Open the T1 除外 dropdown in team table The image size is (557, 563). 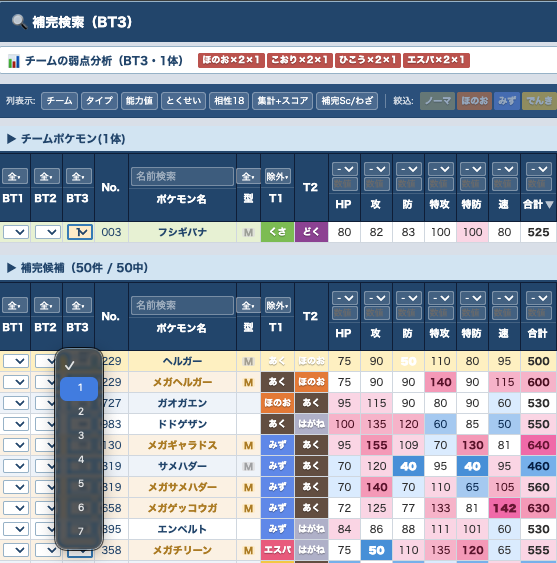(x=278, y=176)
